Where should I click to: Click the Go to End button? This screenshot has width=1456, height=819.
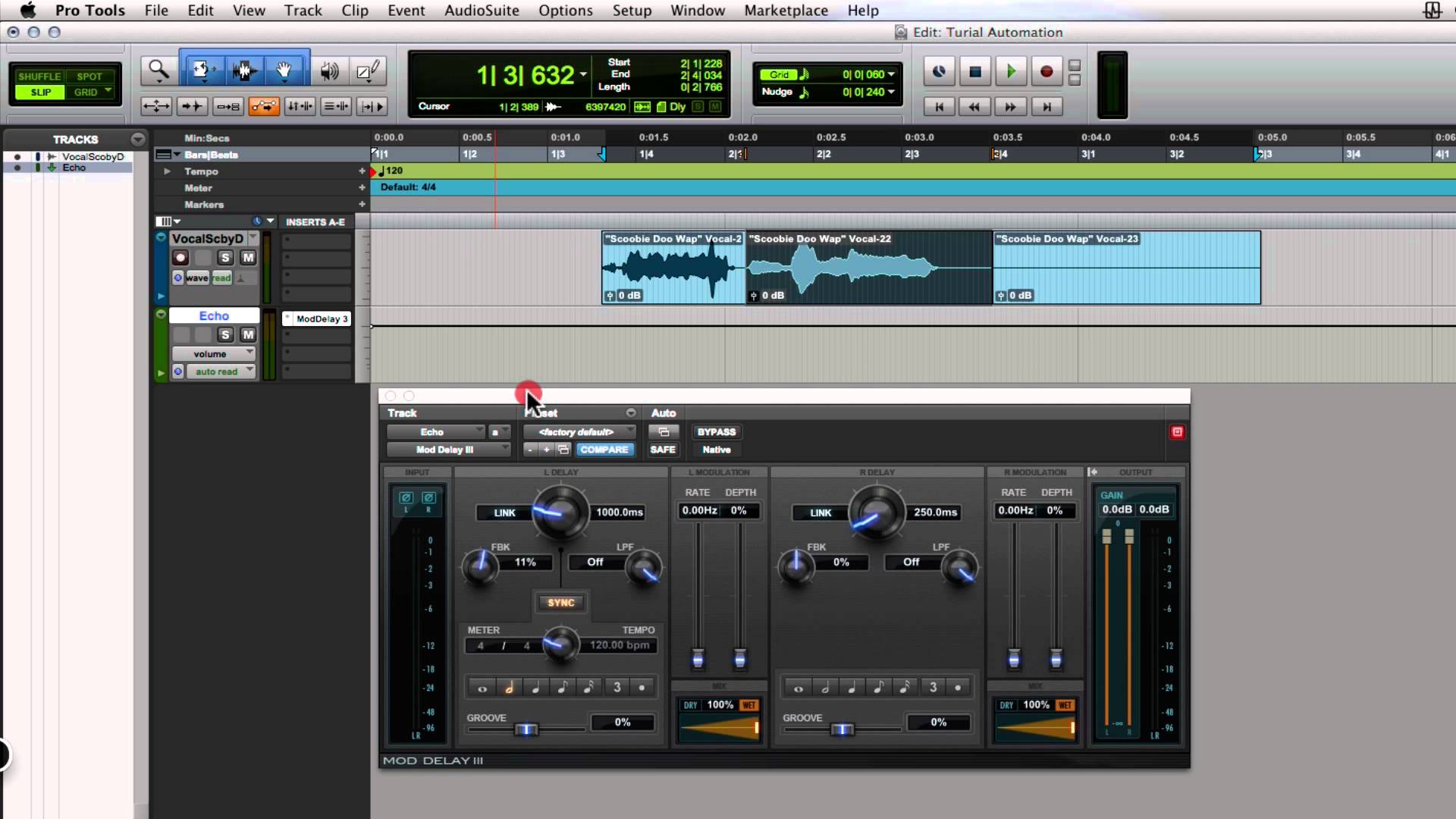point(1046,107)
